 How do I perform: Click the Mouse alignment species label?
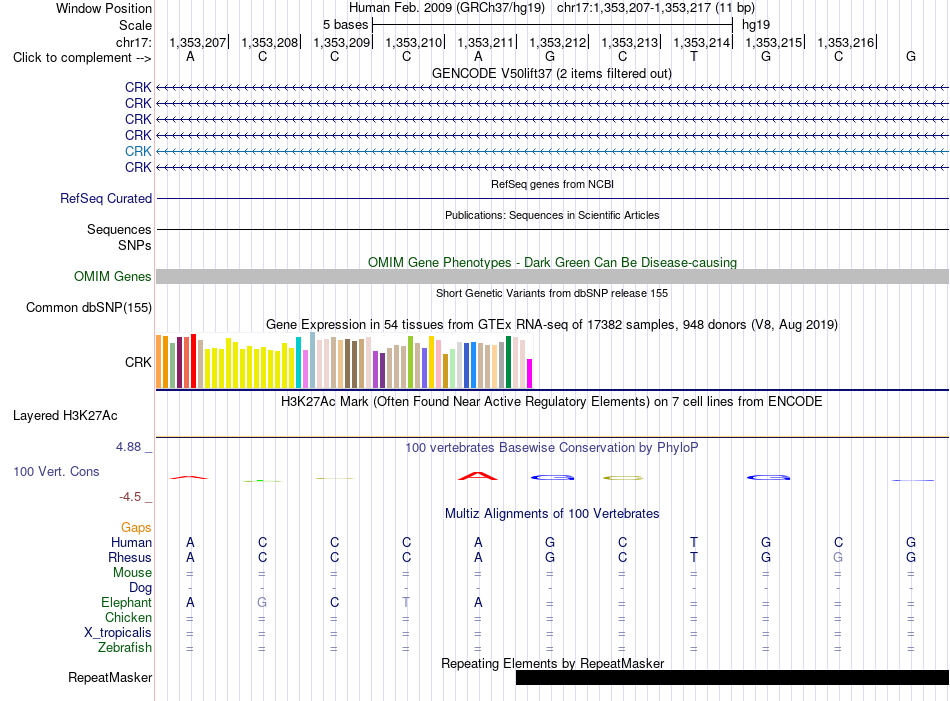132,573
